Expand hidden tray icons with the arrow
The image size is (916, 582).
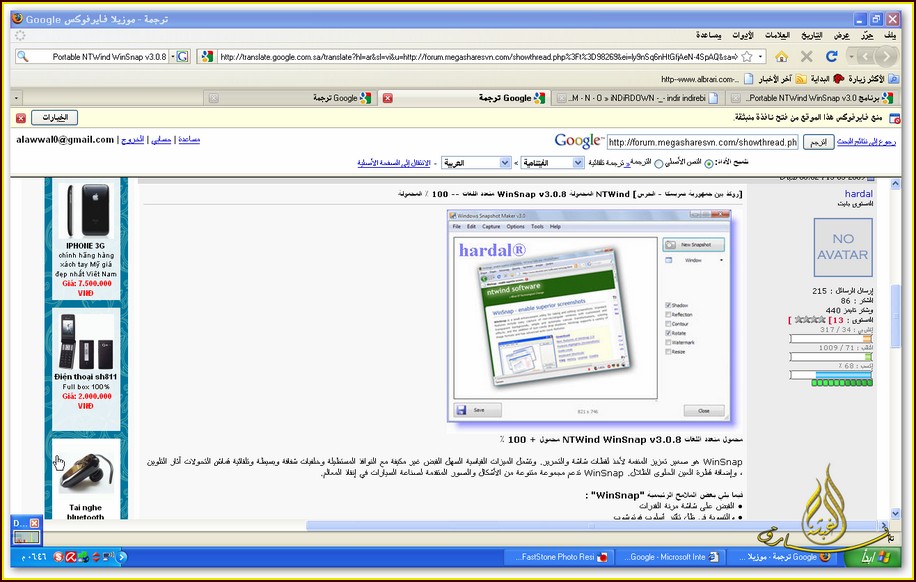pos(122,557)
